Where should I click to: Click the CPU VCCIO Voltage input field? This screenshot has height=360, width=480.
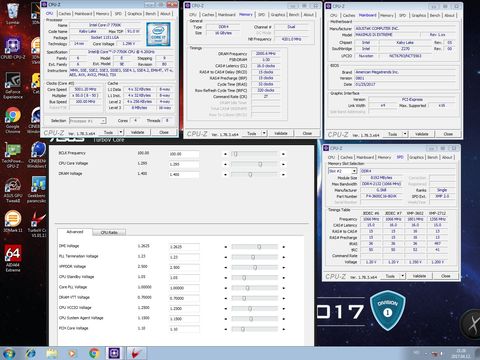(184, 308)
